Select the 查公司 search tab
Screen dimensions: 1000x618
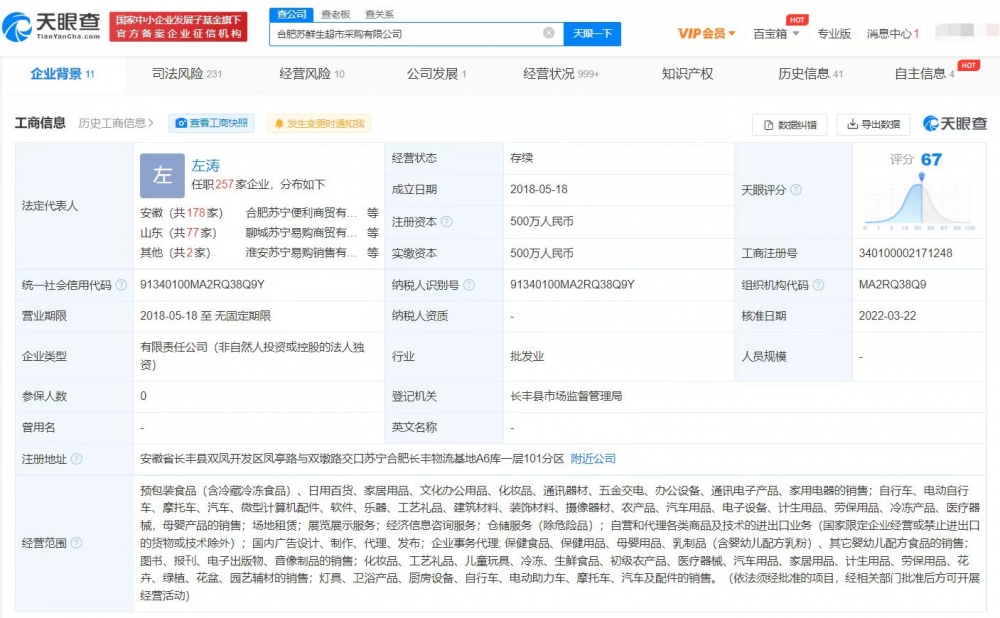pos(291,14)
